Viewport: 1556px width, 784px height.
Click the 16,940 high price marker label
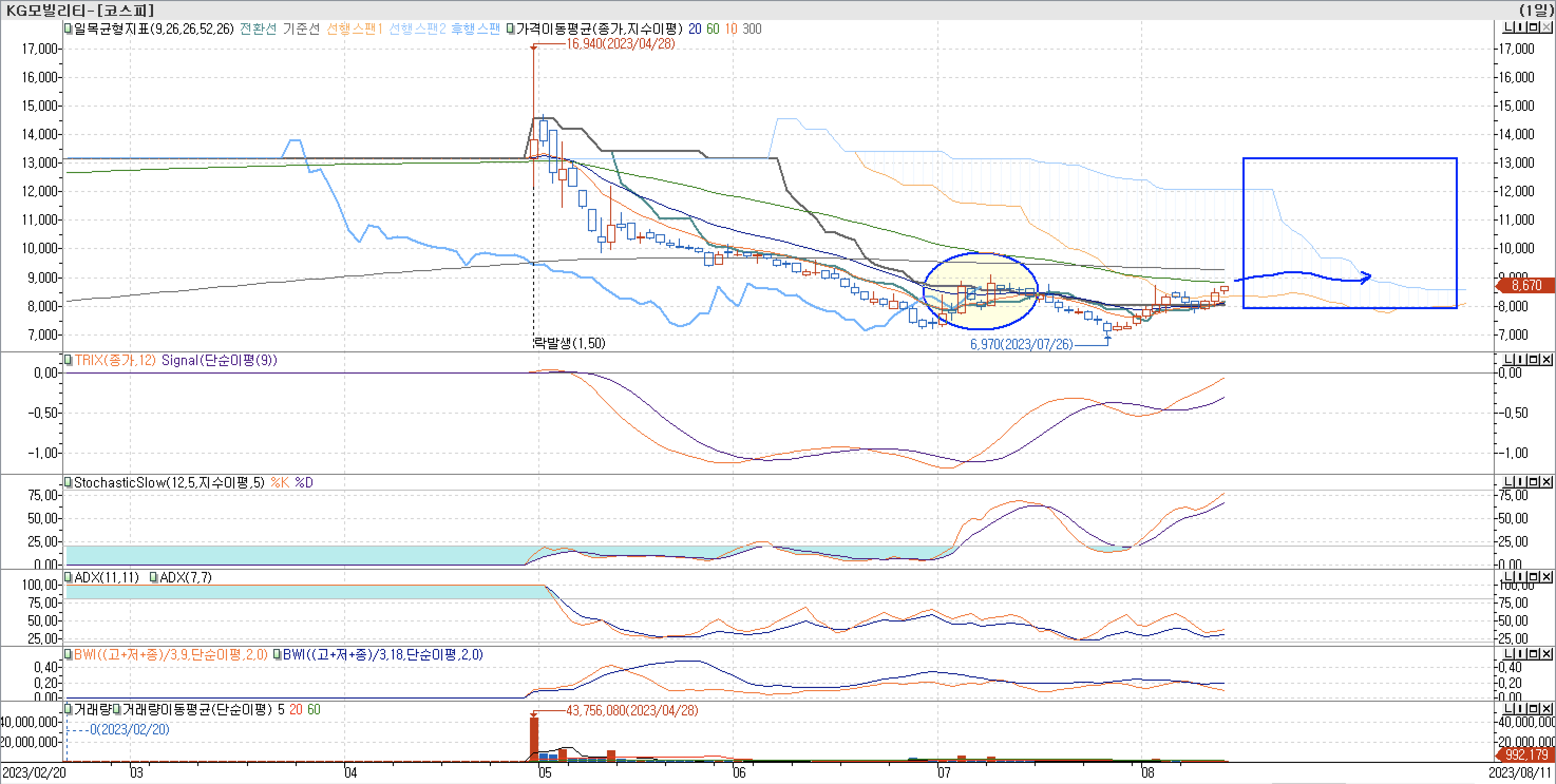click(x=620, y=43)
